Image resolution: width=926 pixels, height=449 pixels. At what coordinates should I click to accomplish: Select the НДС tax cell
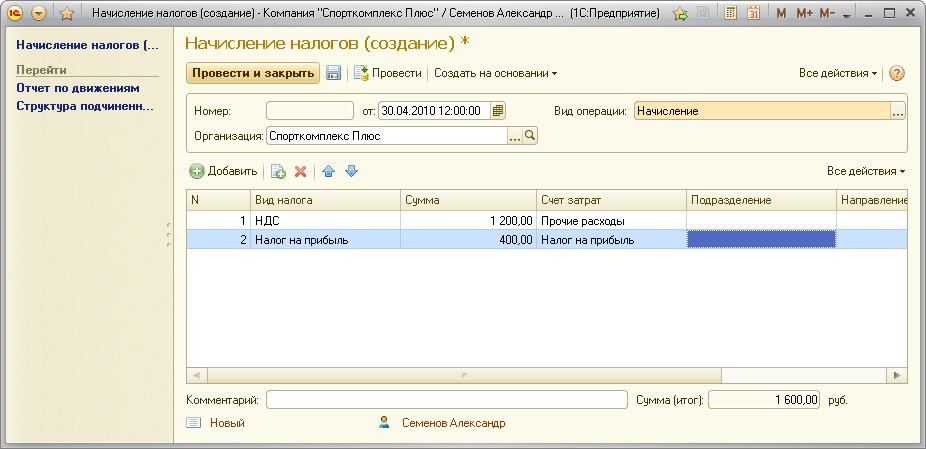pyautogui.click(x=325, y=221)
